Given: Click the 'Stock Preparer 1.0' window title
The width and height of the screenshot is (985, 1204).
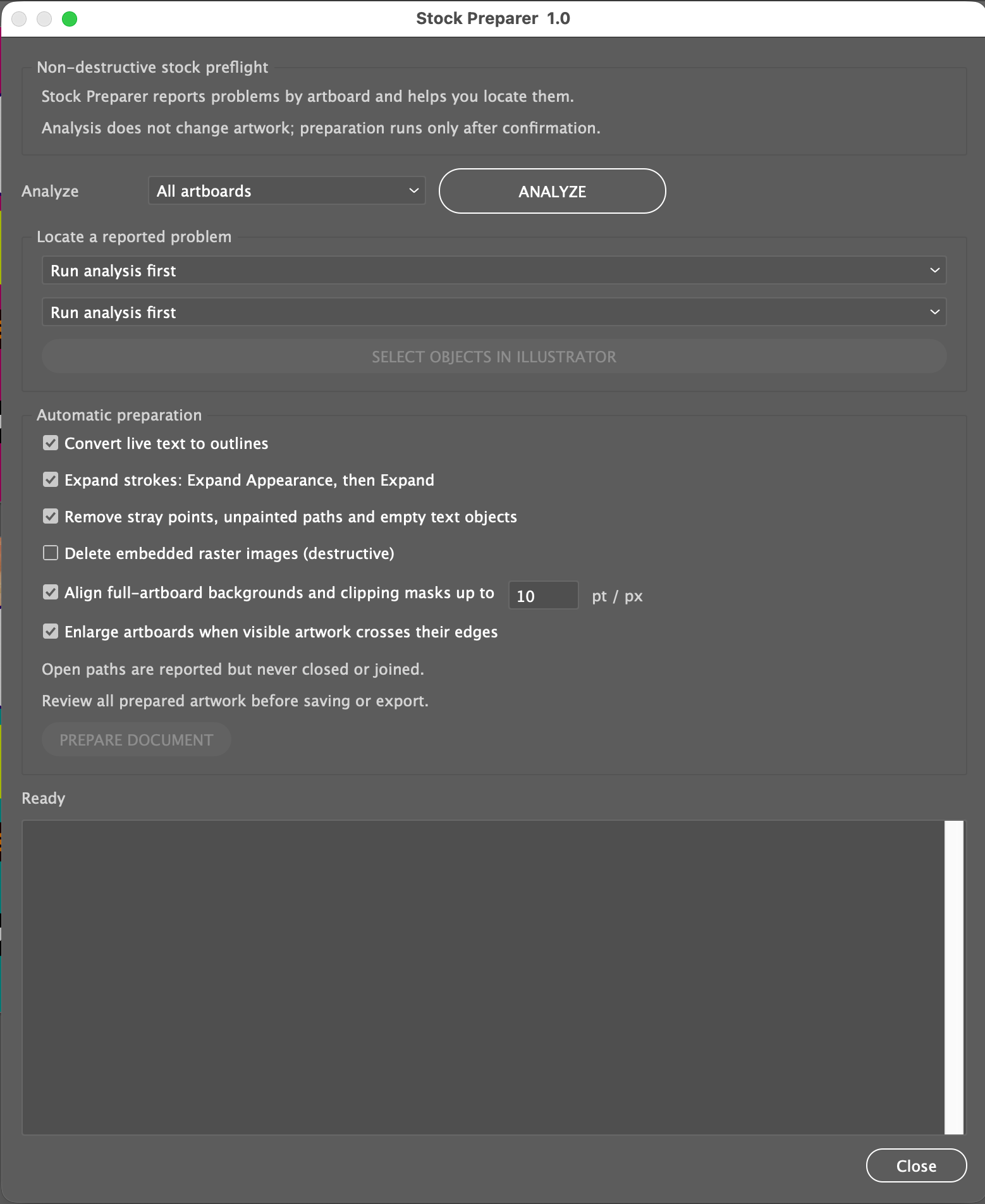Looking at the screenshot, I should click(x=493, y=18).
